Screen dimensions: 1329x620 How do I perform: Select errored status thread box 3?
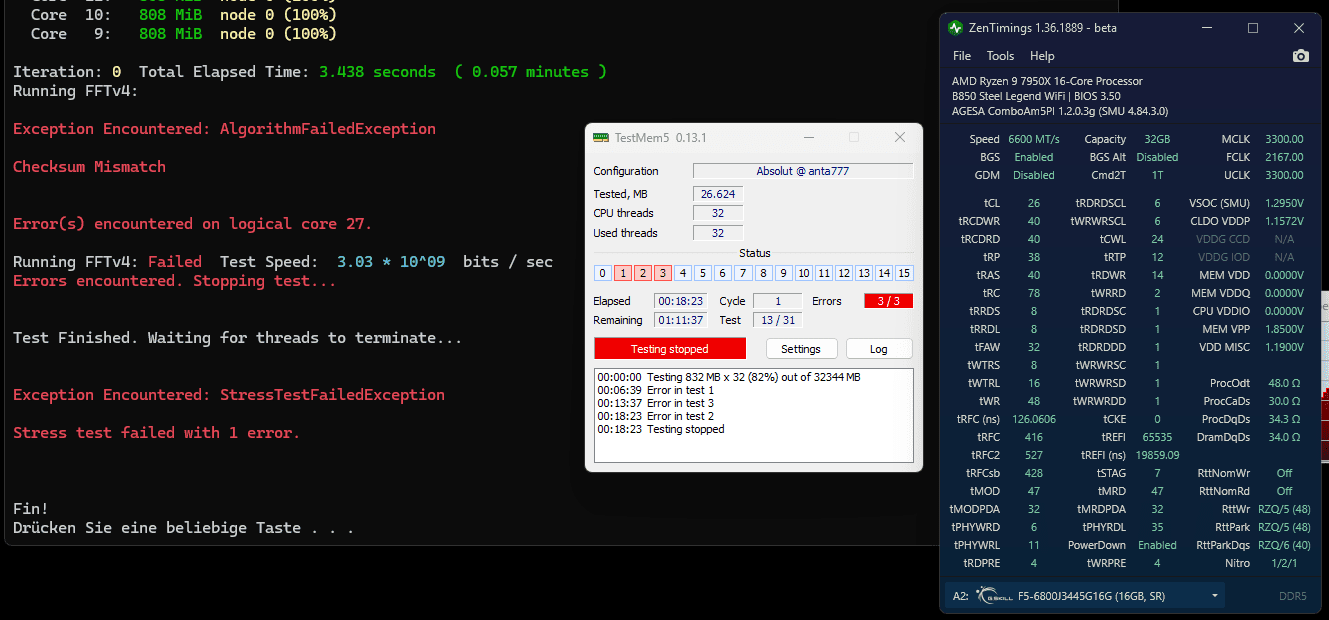point(662,273)
